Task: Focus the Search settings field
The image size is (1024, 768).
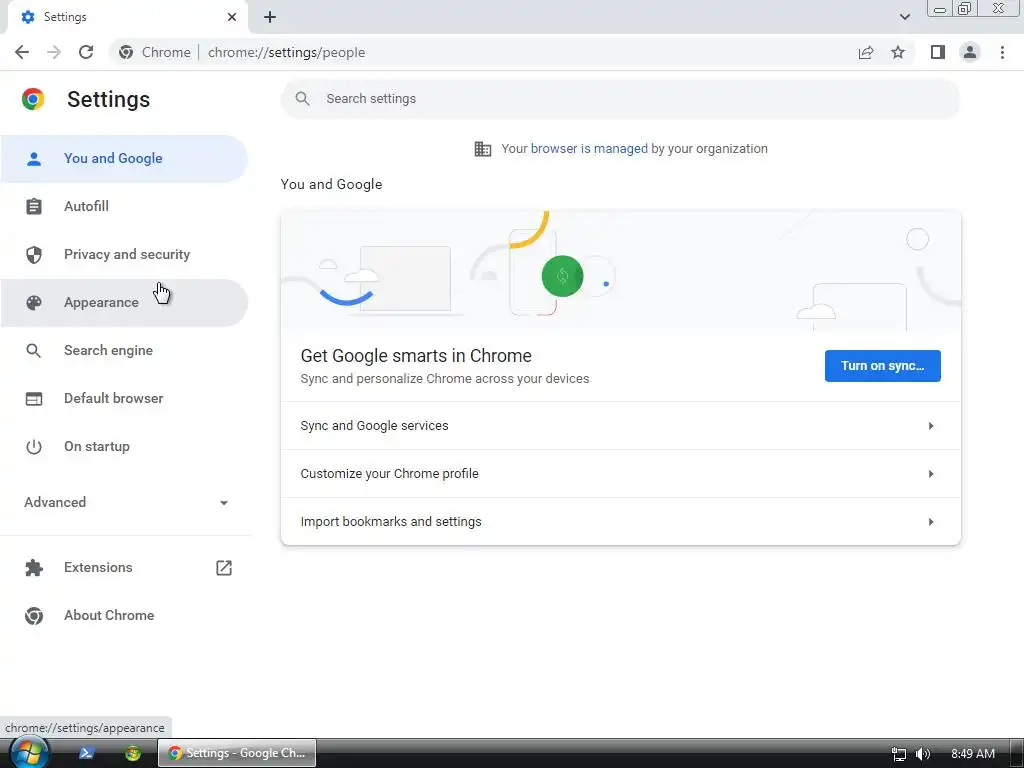Action: (620, 99)
